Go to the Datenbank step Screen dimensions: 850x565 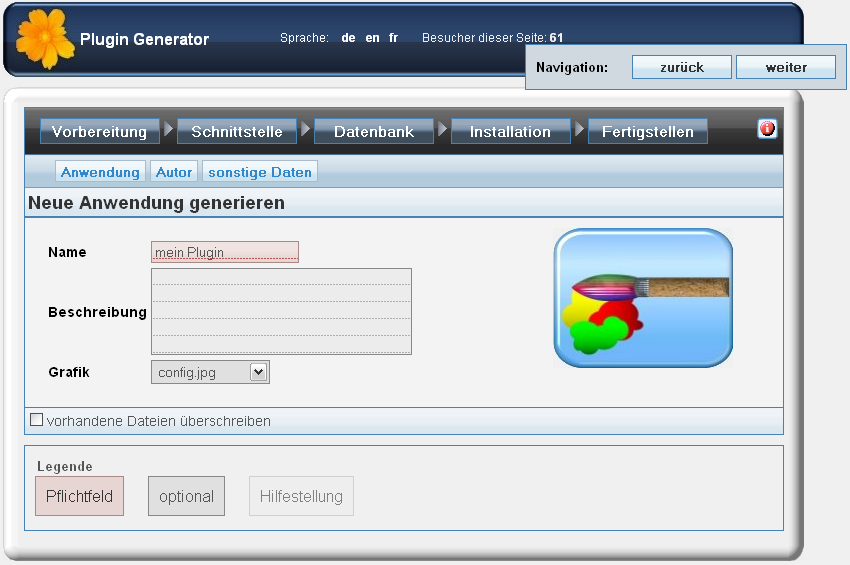(x=374, y=132)
